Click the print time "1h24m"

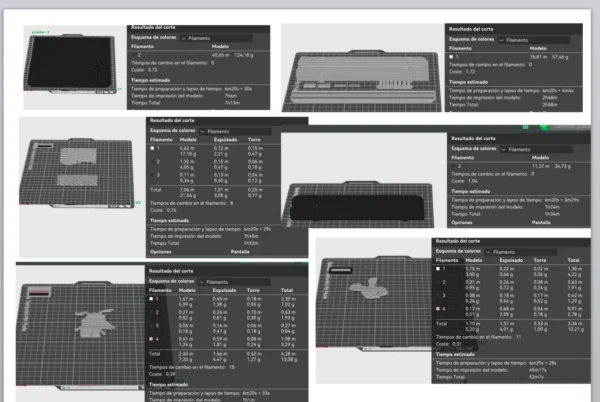click(552, 207)
